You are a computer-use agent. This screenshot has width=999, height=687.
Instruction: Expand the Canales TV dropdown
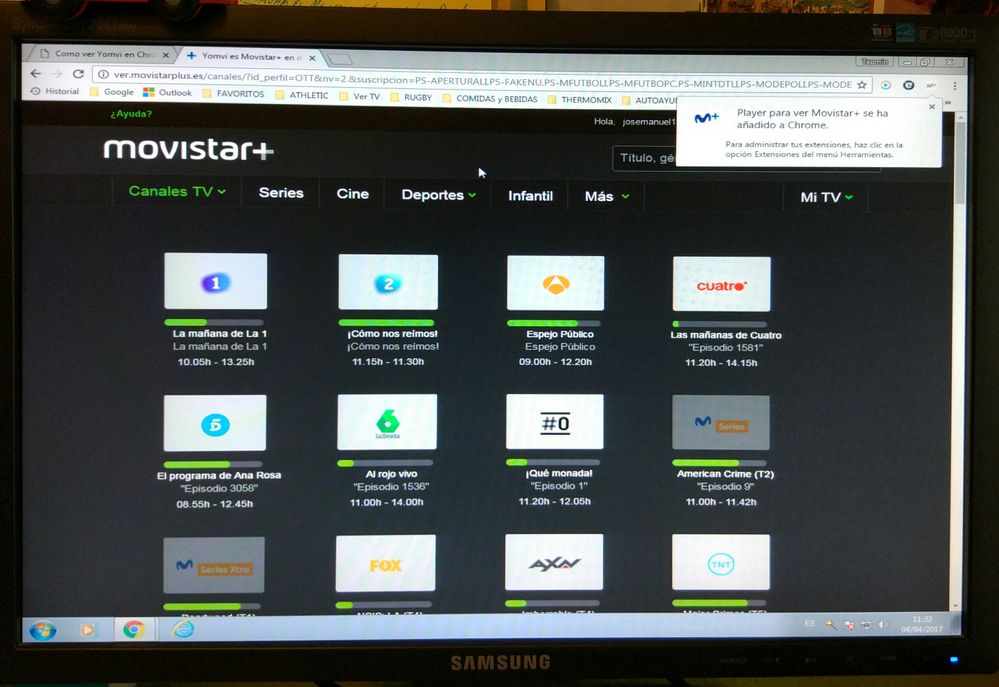click(x=177, y=192)
